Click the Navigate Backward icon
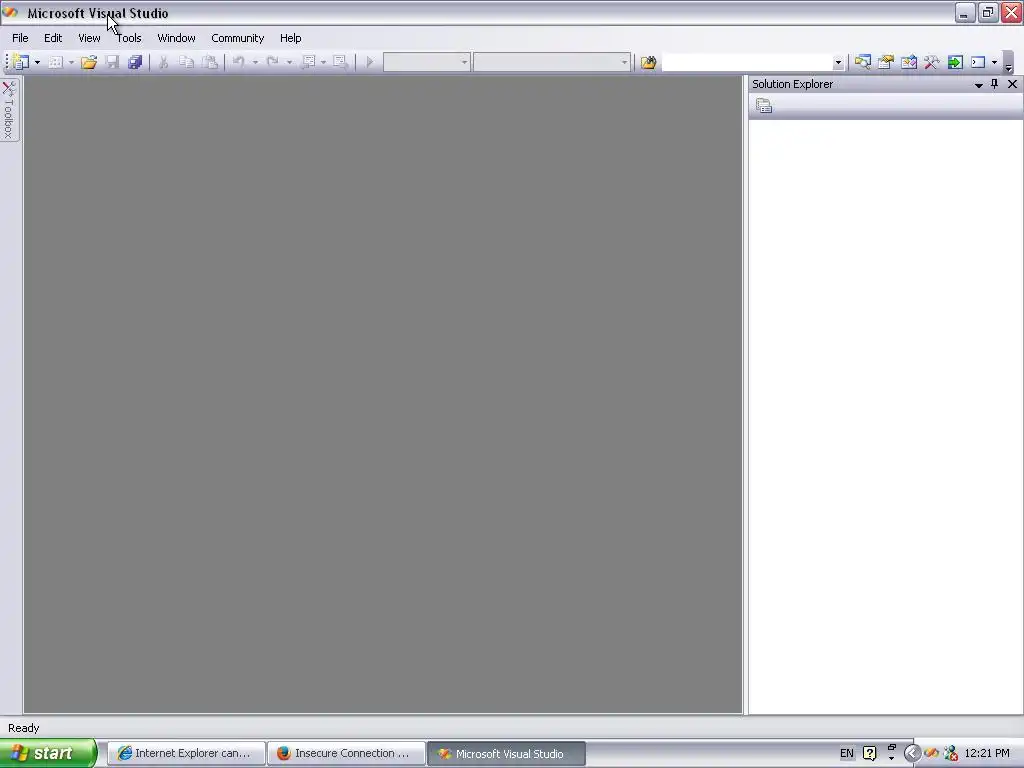Screen dimensions: 1024x768 308,62
